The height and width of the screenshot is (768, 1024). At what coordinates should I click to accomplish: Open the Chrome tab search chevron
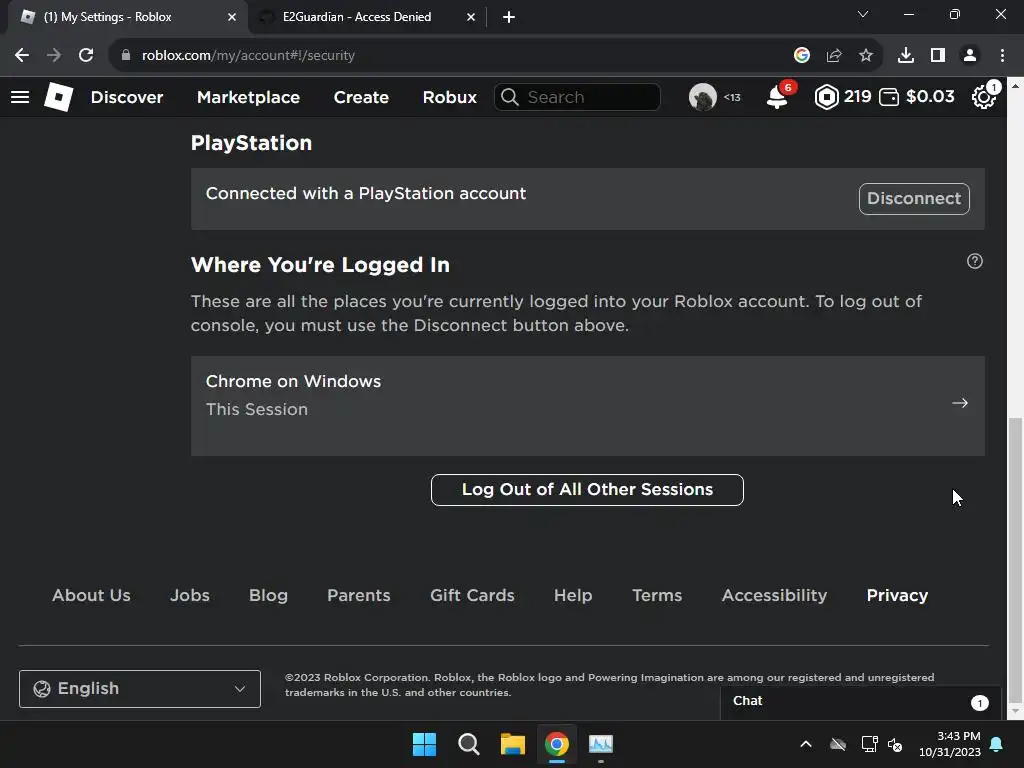[x=863, y=14]
